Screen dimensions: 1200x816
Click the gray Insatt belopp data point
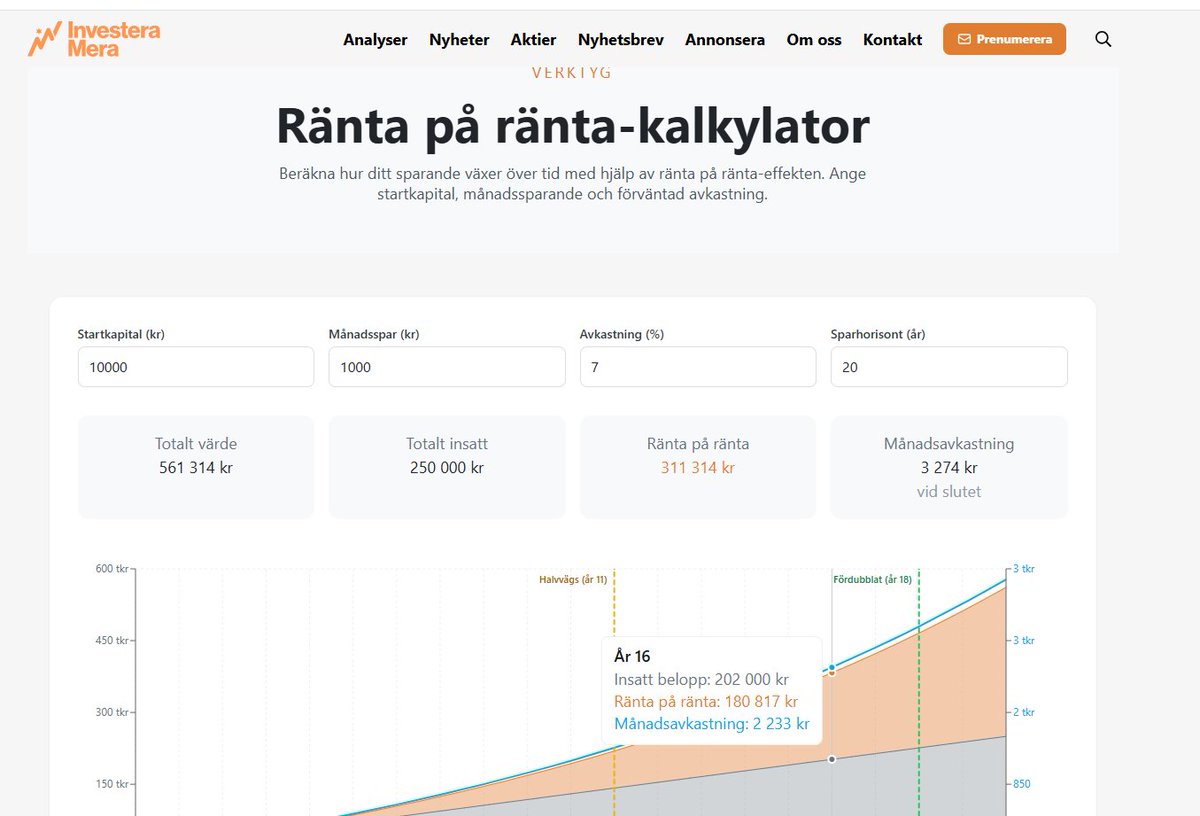831,759
